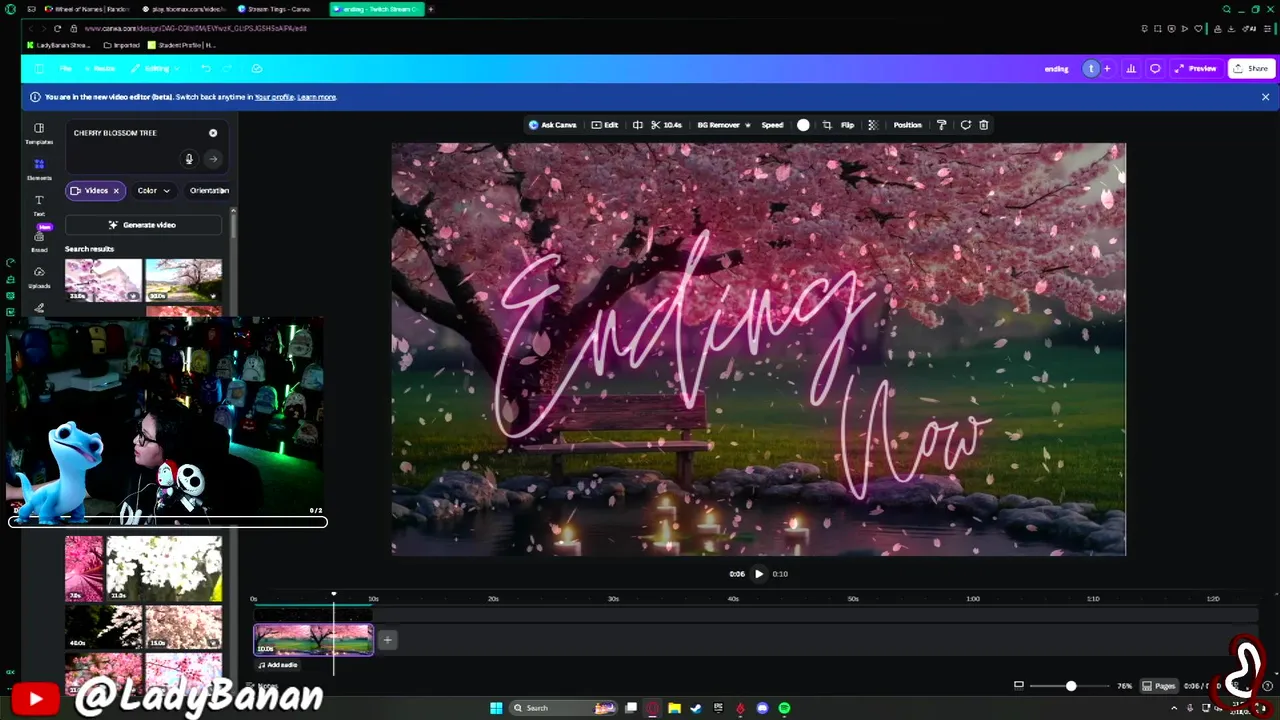Clear the CHERRY BLOSSOM TREE search text
This screenshot has width=1280, height=720.
tap(213, 133)
